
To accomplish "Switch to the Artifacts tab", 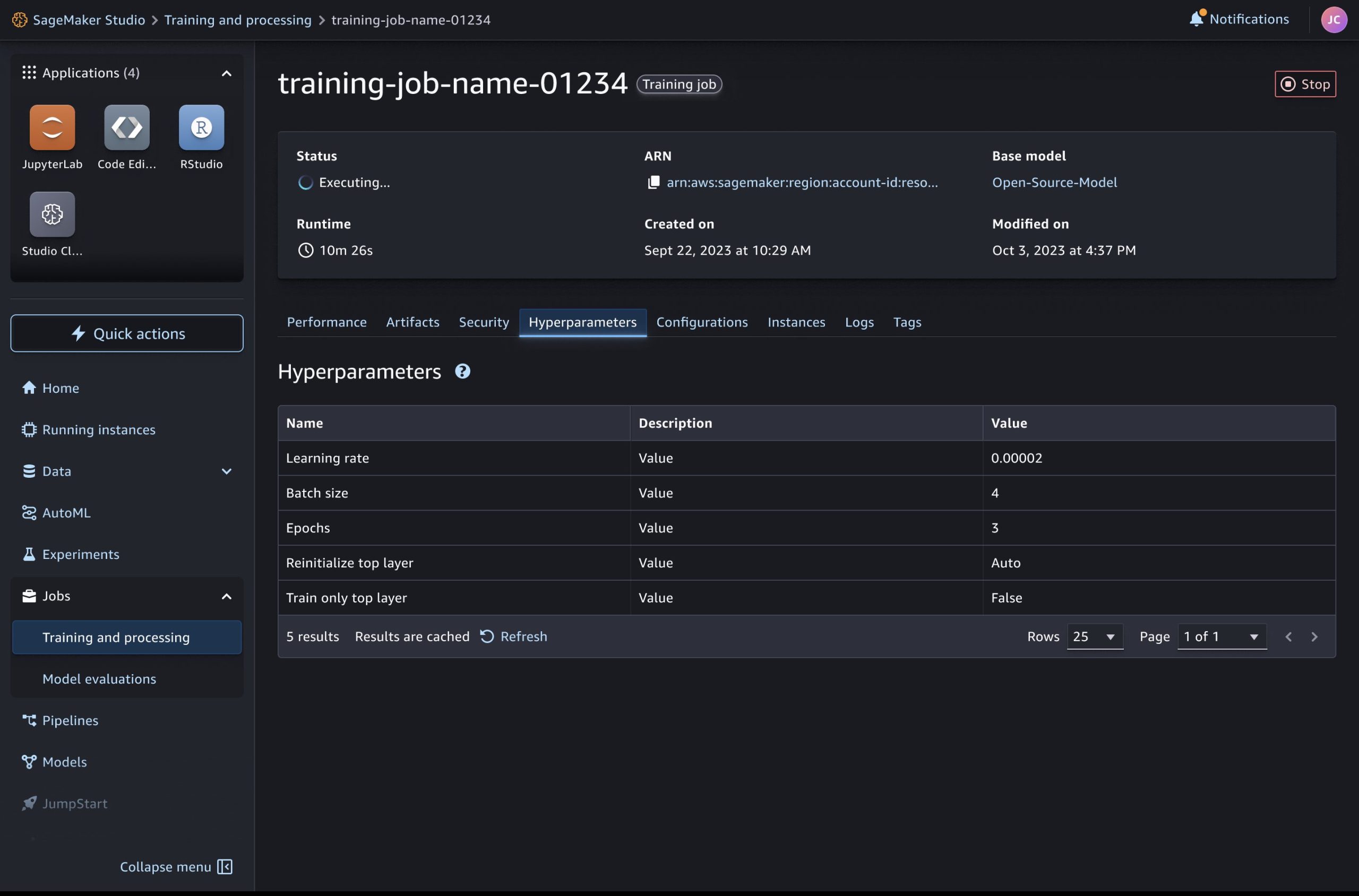I will point(412,322).
